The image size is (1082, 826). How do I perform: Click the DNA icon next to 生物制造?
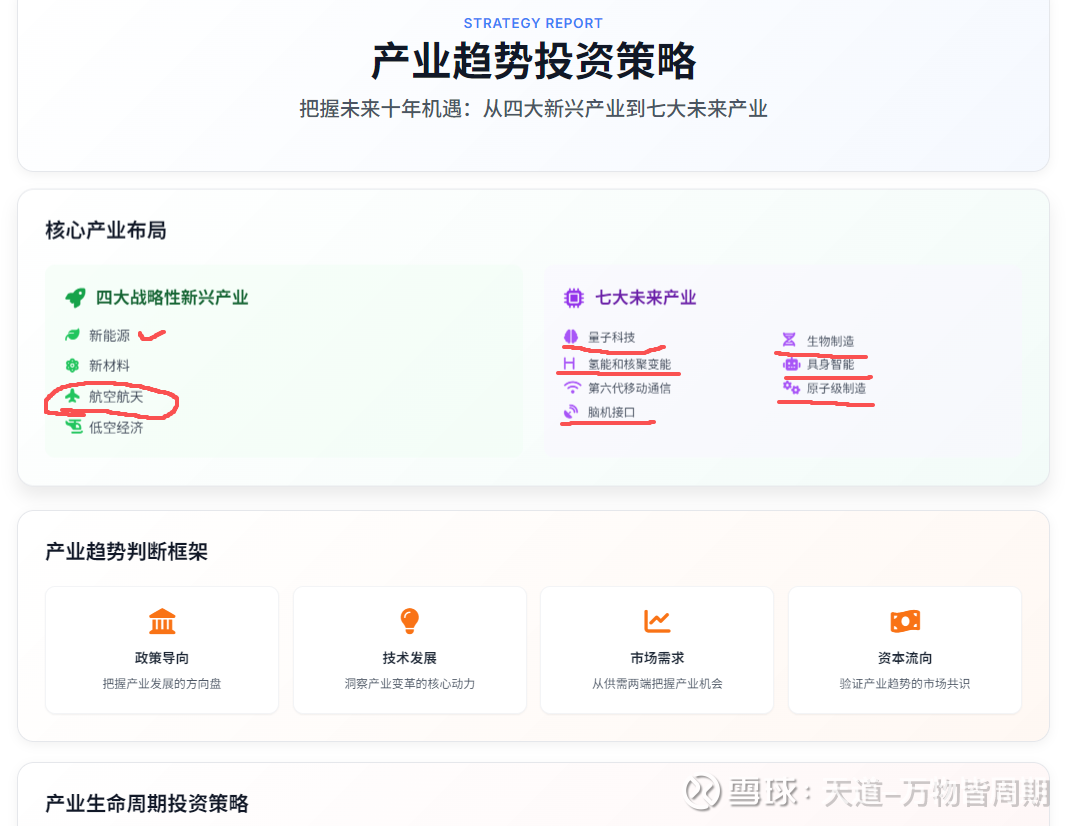coord(789,340)
